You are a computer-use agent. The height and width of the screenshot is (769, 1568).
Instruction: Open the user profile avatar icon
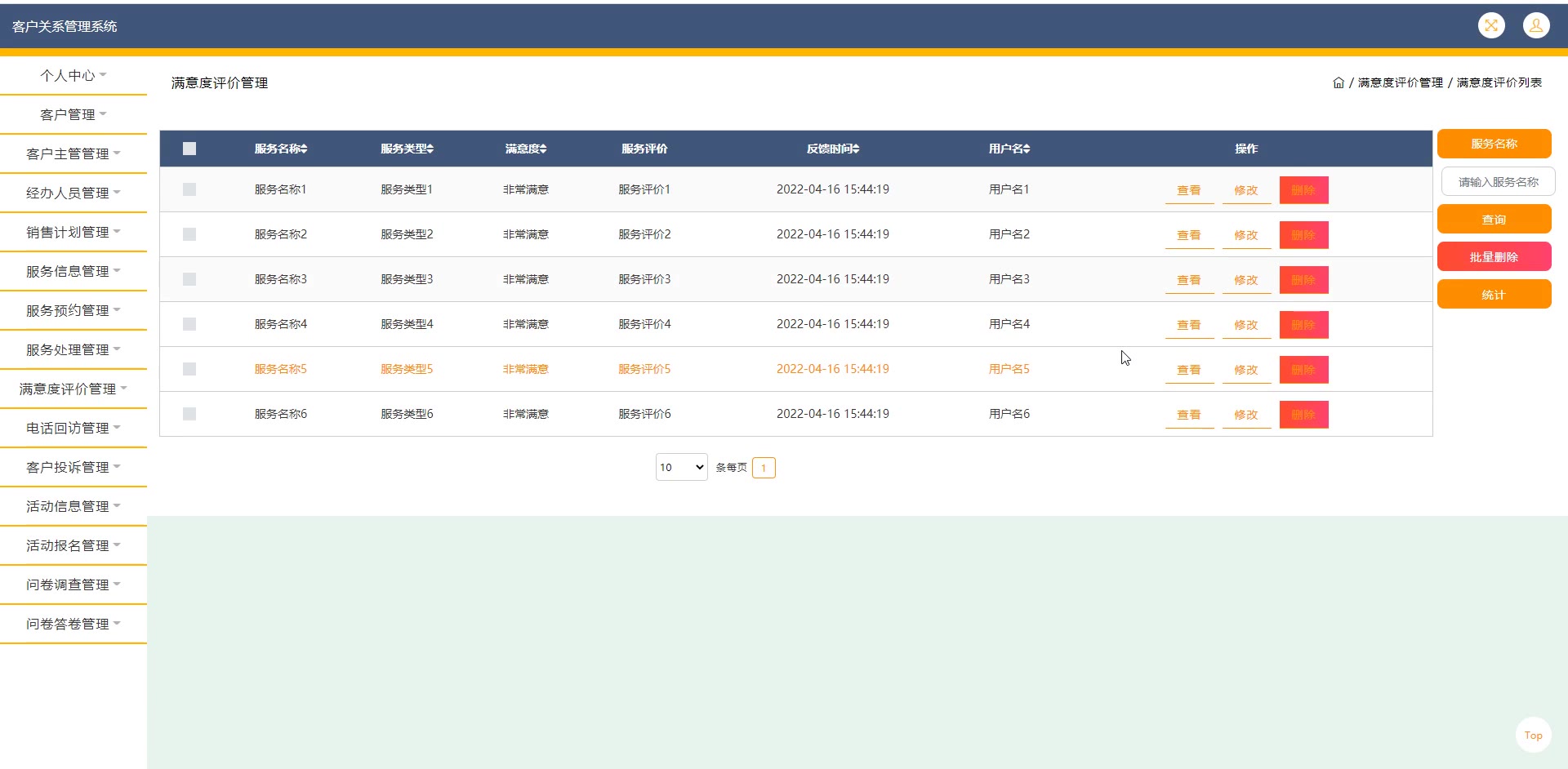1535,25
